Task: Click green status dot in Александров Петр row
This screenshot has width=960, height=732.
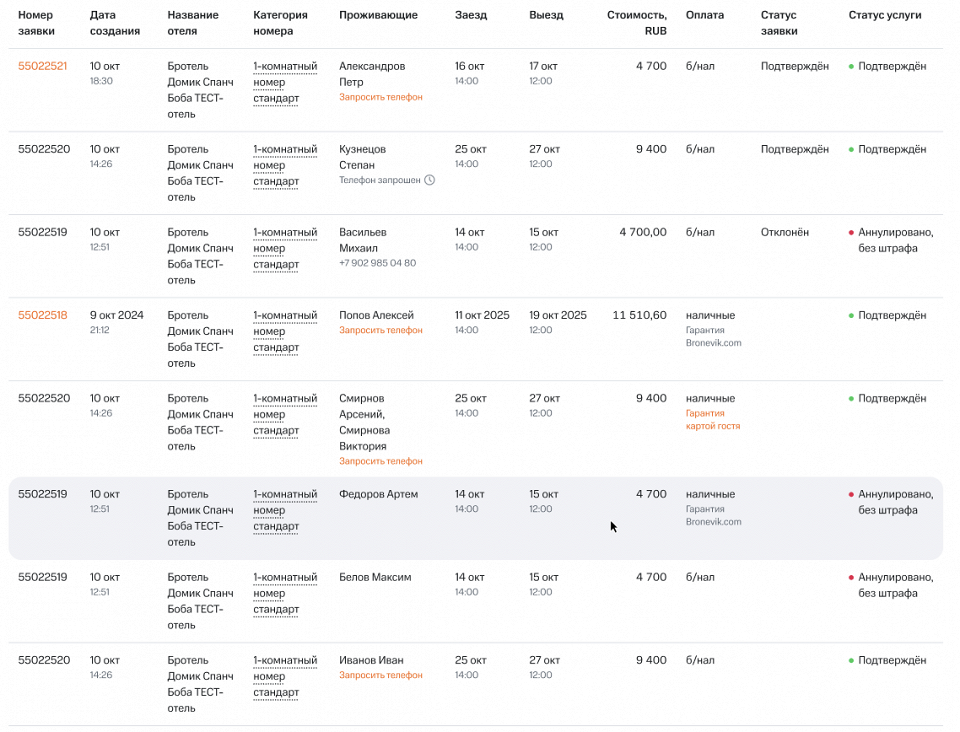Action: pyautogui.click(x=851, y=67)
